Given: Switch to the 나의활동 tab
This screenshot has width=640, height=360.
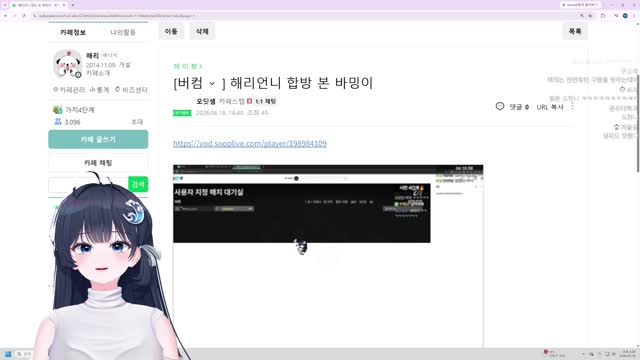Looking at the screenshot, I should [123, 32].
